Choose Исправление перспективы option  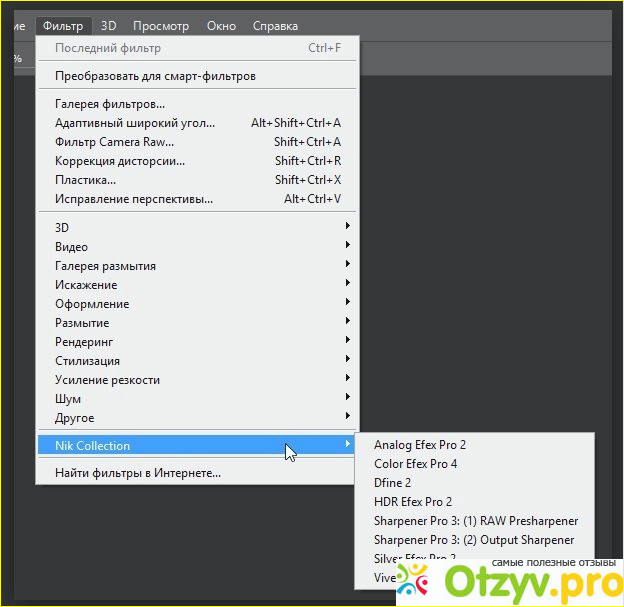134,199
